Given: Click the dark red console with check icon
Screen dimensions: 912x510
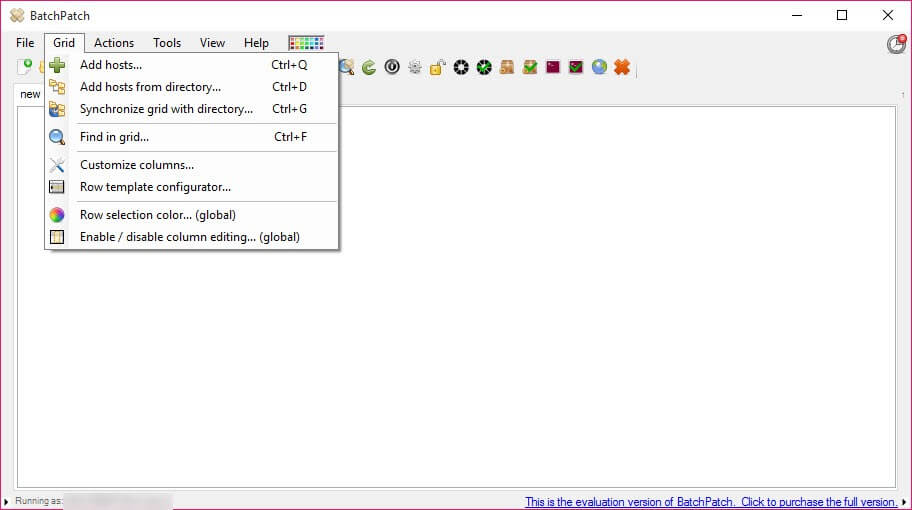Looking at the screenshot, I should [576, 67].
